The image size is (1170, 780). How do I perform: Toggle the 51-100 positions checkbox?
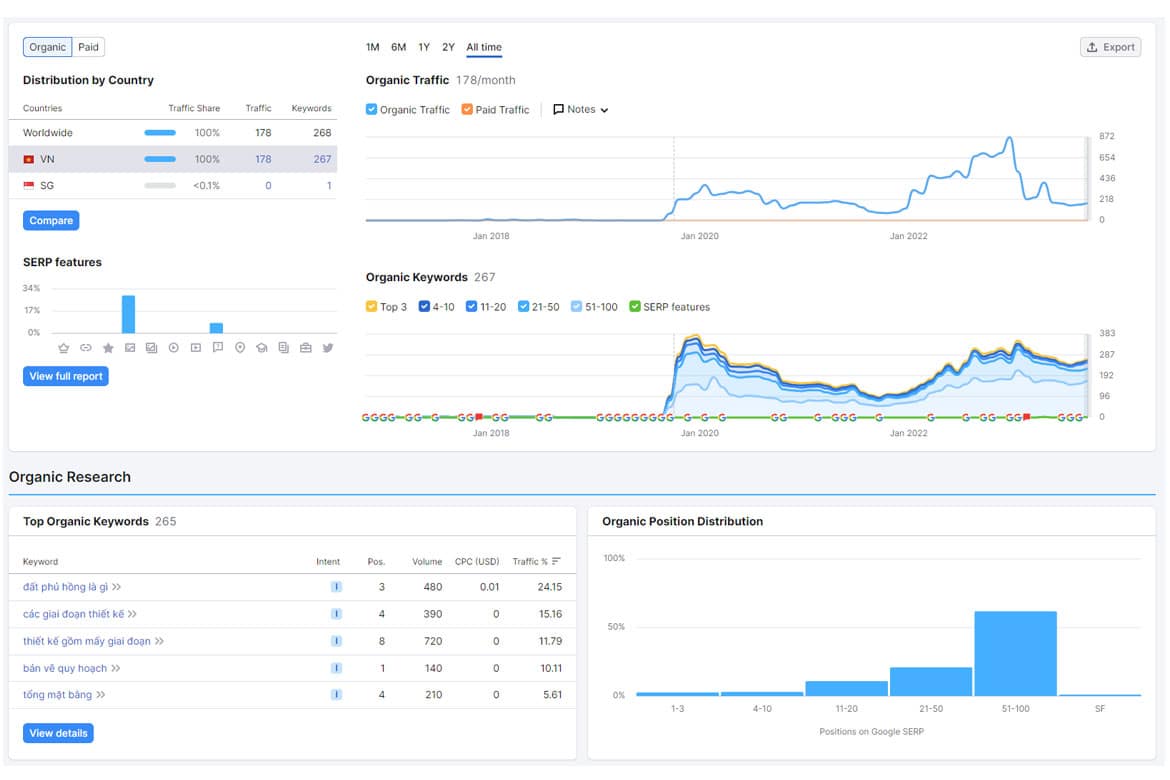coord(576,307)
